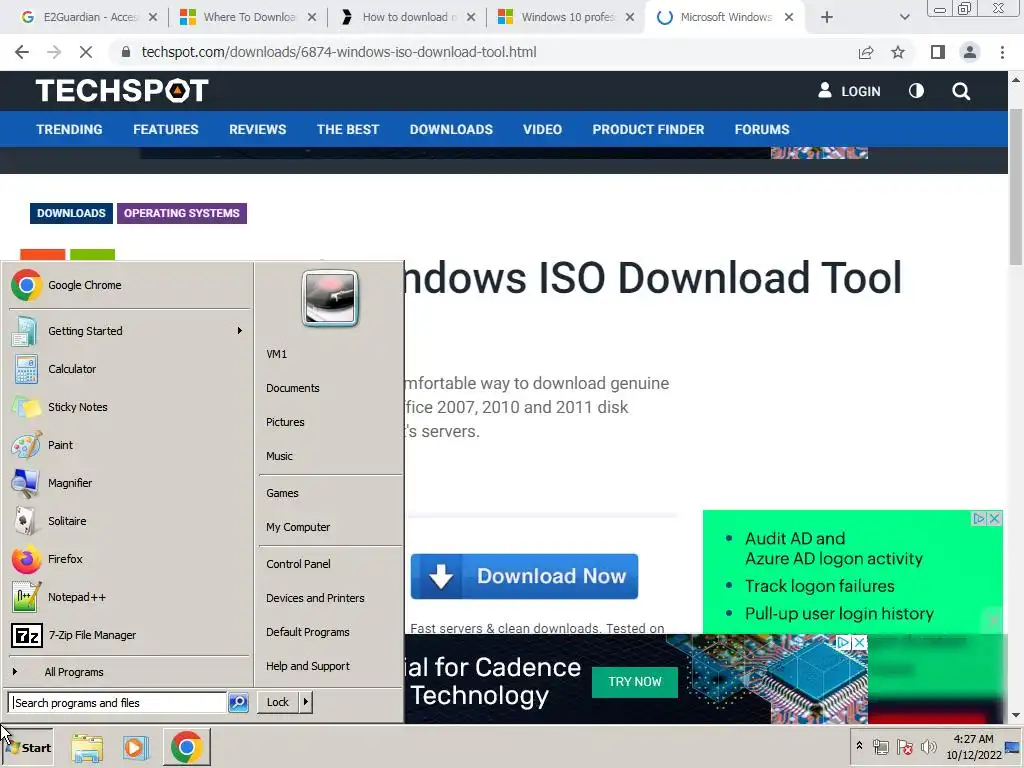Open Chrome side panel icon
The width and height of the screenshot is (1024, 768).
(938, 52)
